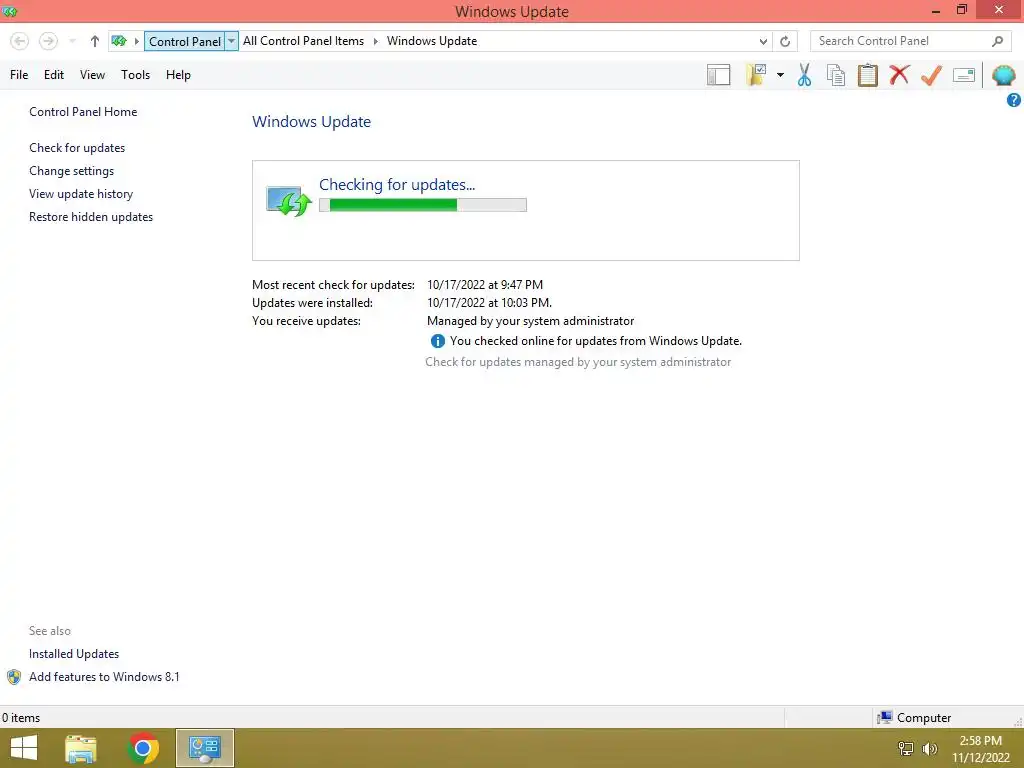Open the View menu
Screen dimensions: 1024x768
click(x=92, y=75)
